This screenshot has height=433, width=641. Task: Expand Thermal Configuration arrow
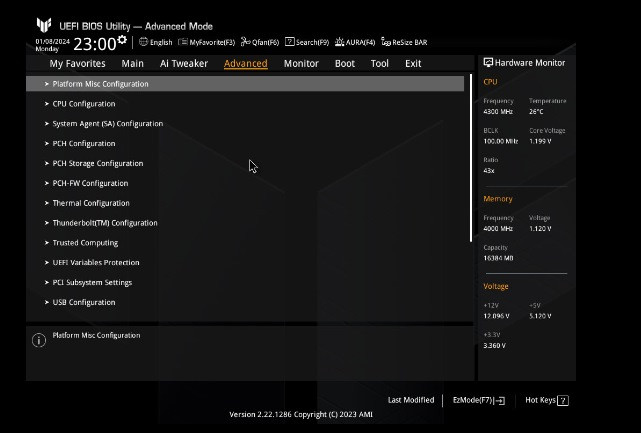(x=47, y=203)
